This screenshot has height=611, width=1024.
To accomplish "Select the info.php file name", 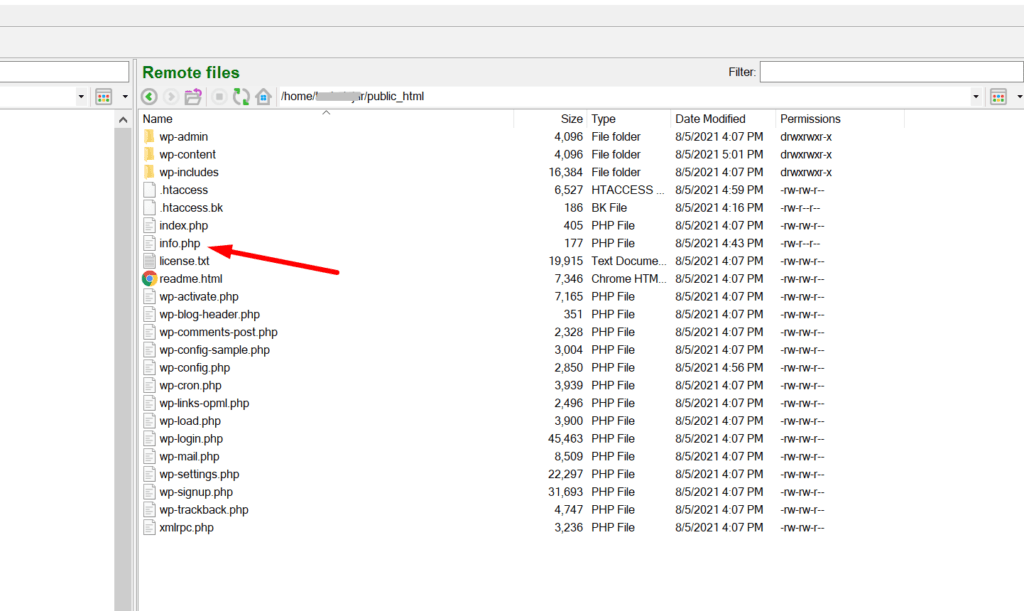I will tap(180, 243).
